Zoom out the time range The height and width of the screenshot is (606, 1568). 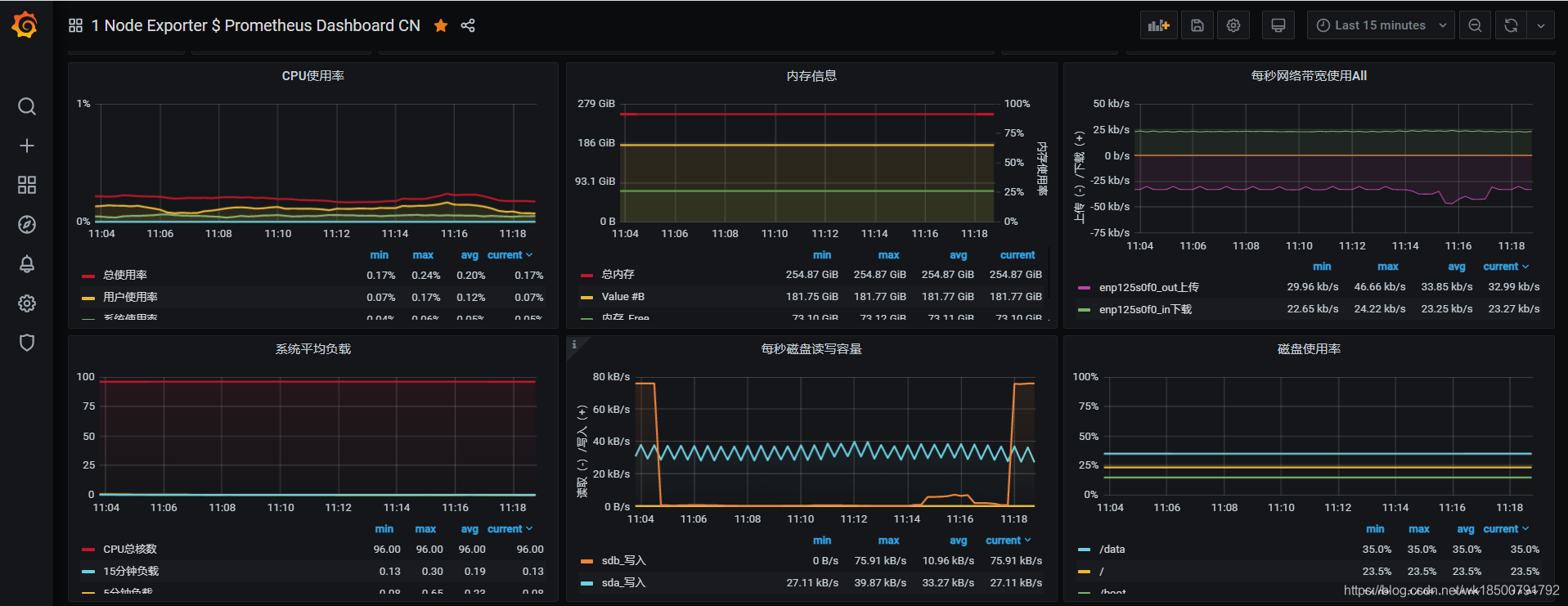pos(1475,25)
